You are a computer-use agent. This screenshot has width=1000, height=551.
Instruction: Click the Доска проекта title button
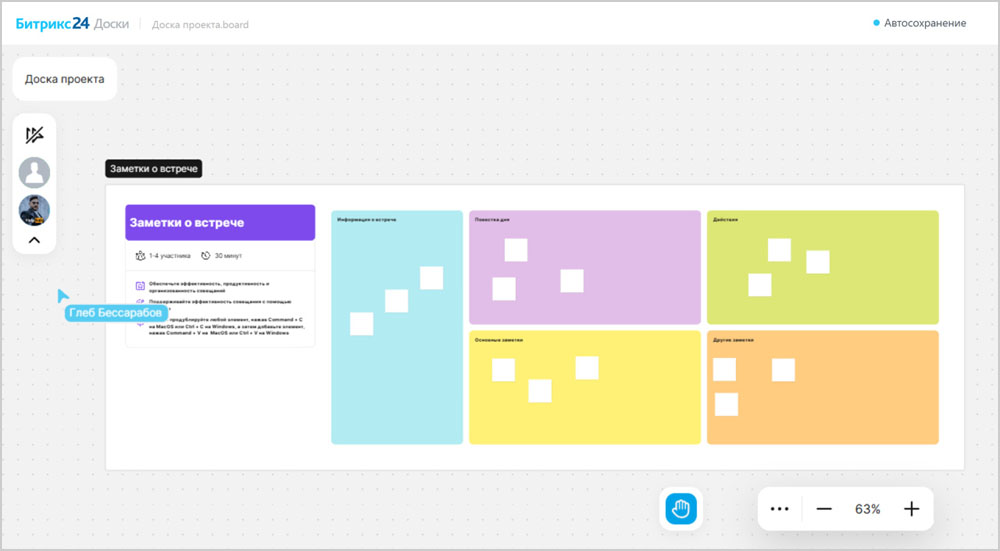coord(65,79)
